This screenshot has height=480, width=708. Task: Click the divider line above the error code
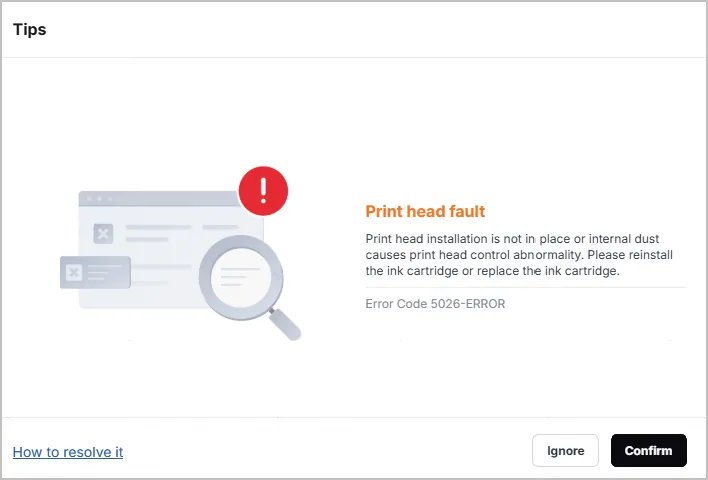pyautogui.click(x=526, y=287)
